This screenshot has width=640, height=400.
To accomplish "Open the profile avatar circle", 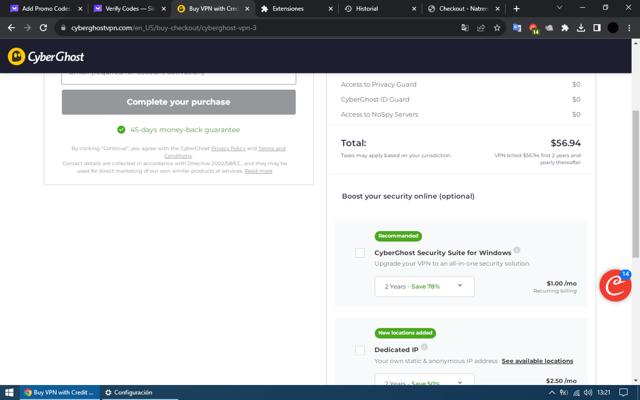I will pos(613,28).
